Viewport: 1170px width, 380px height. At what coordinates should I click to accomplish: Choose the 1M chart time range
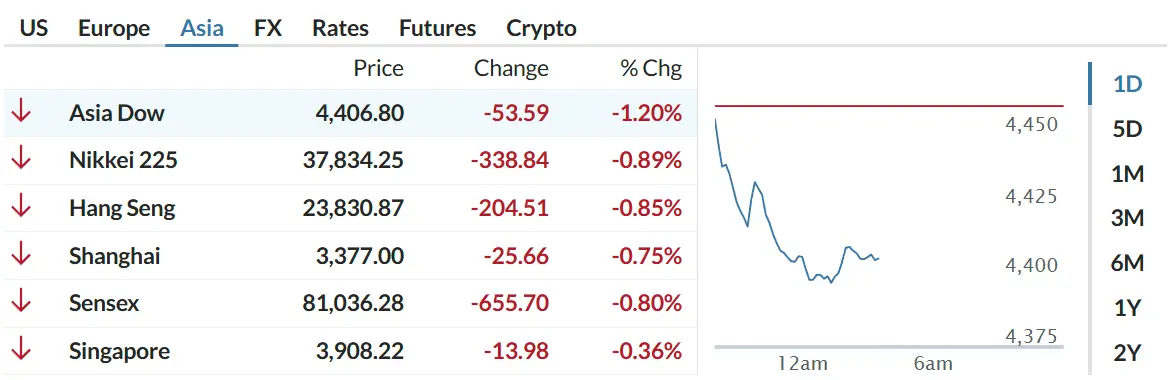pos(1127,174)
